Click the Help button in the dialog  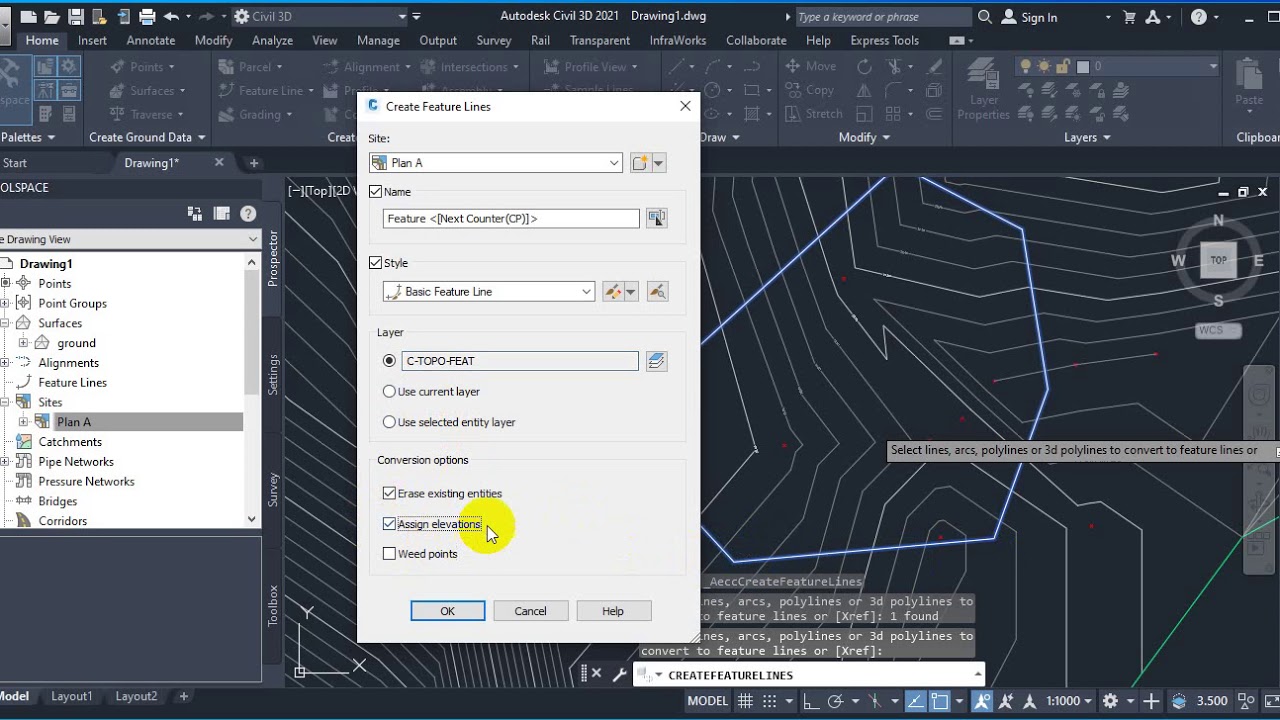pos(613,611)
